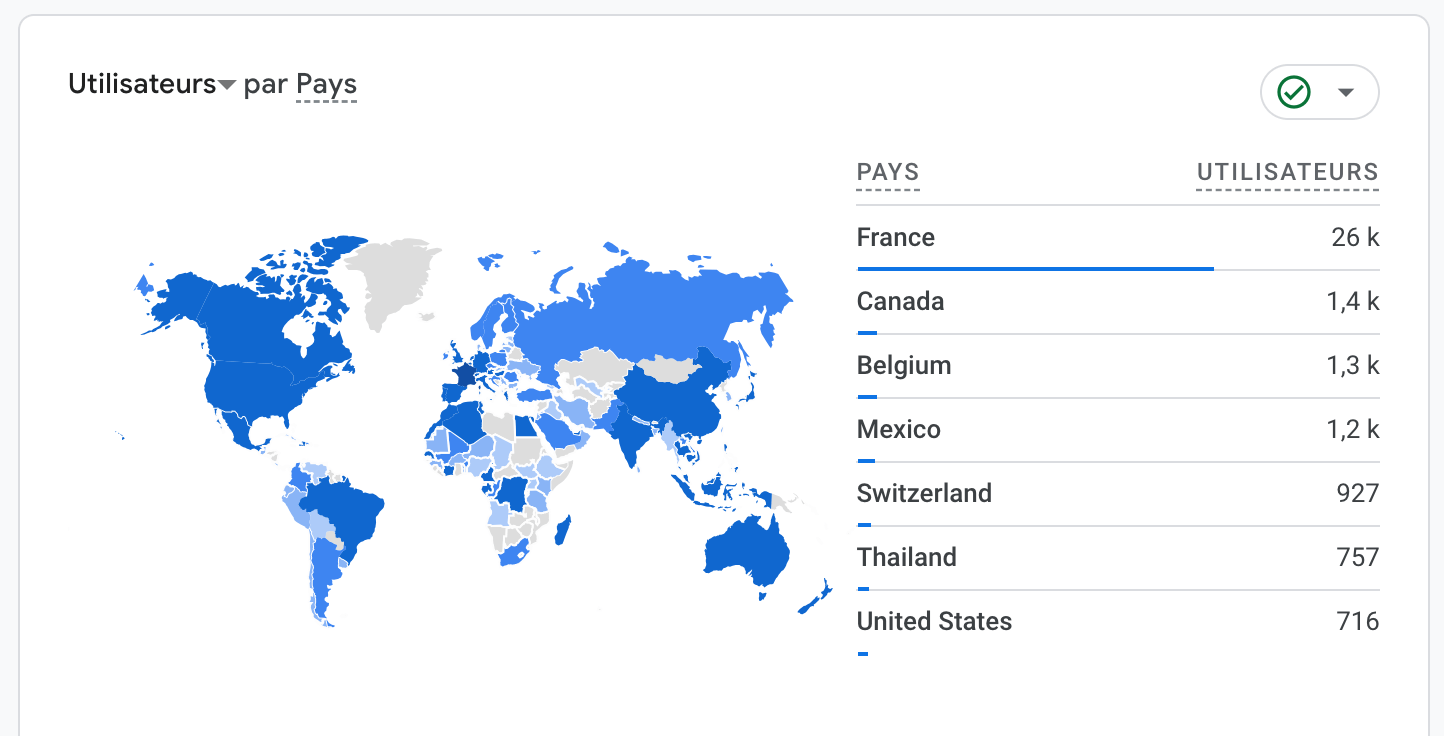This screenshot has width=1444, height=736.
Task: Open the dropdown arrow beside the checkmark
Action: click(1346, 93)
